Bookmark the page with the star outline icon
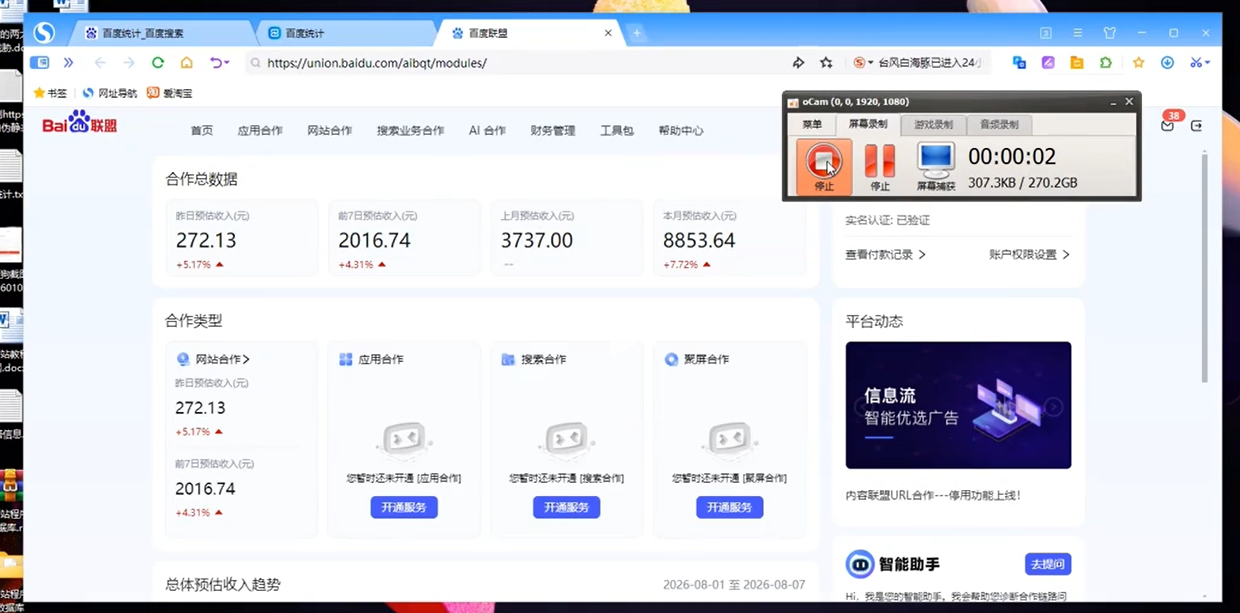The image size is (1240, 613). click(826, 62)
